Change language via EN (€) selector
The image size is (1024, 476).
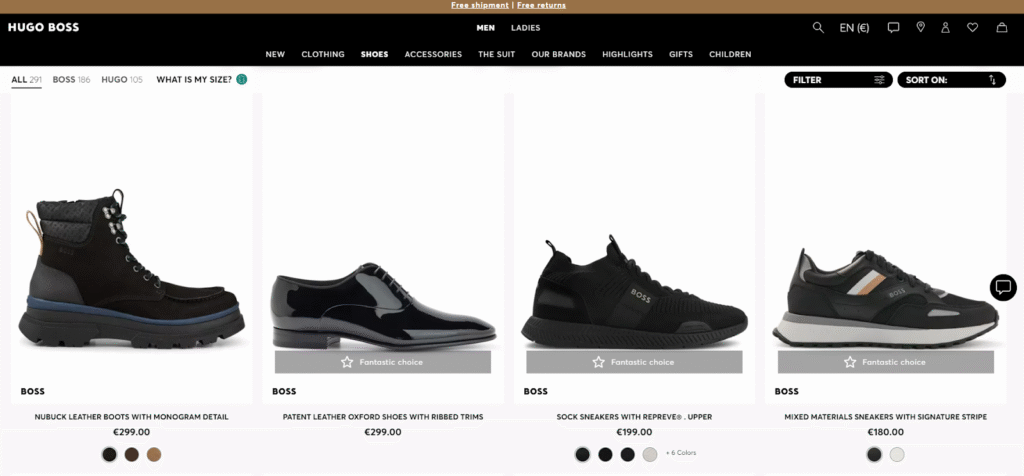pos(854,27)
